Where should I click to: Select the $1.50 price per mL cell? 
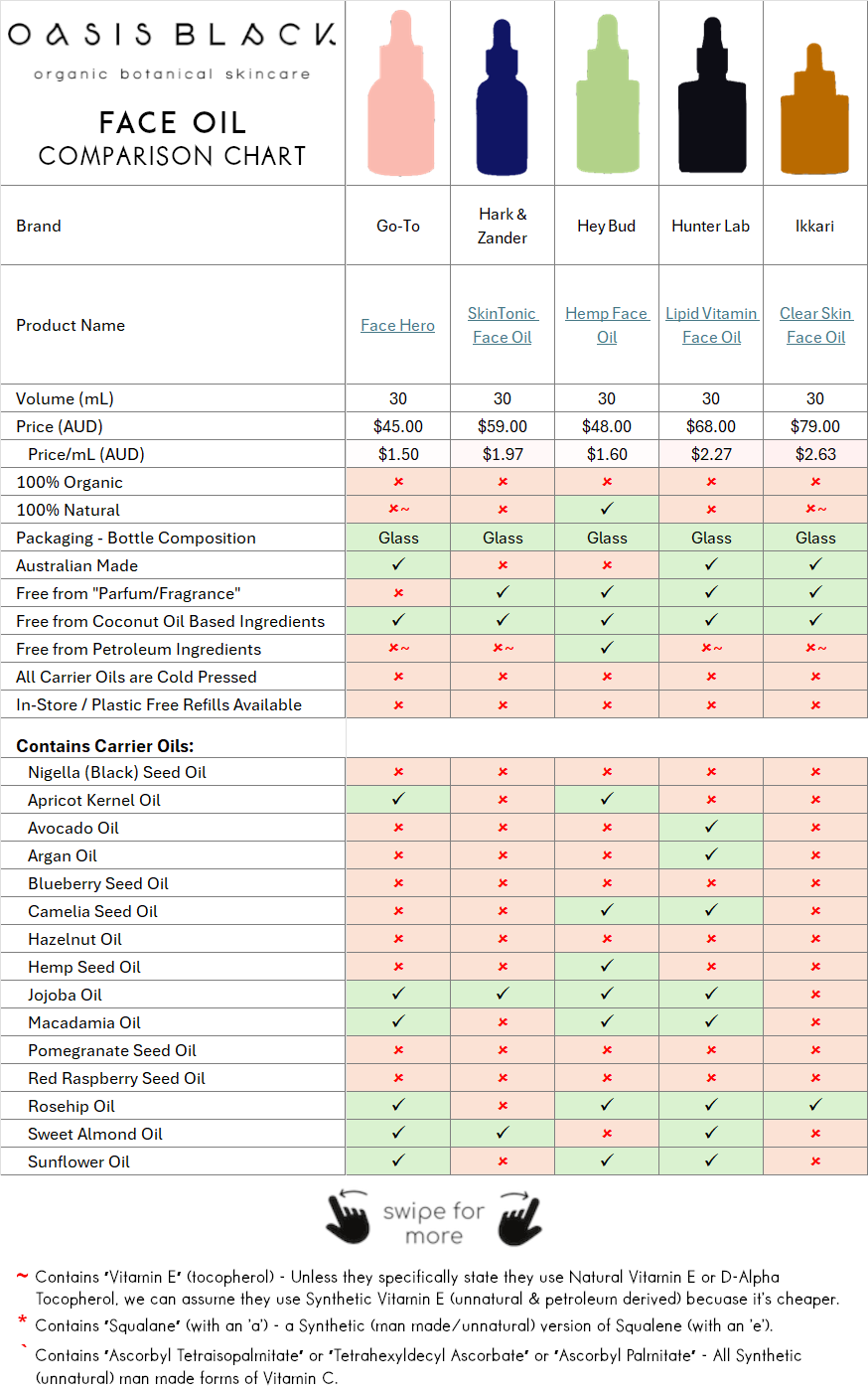click(398, 454)
